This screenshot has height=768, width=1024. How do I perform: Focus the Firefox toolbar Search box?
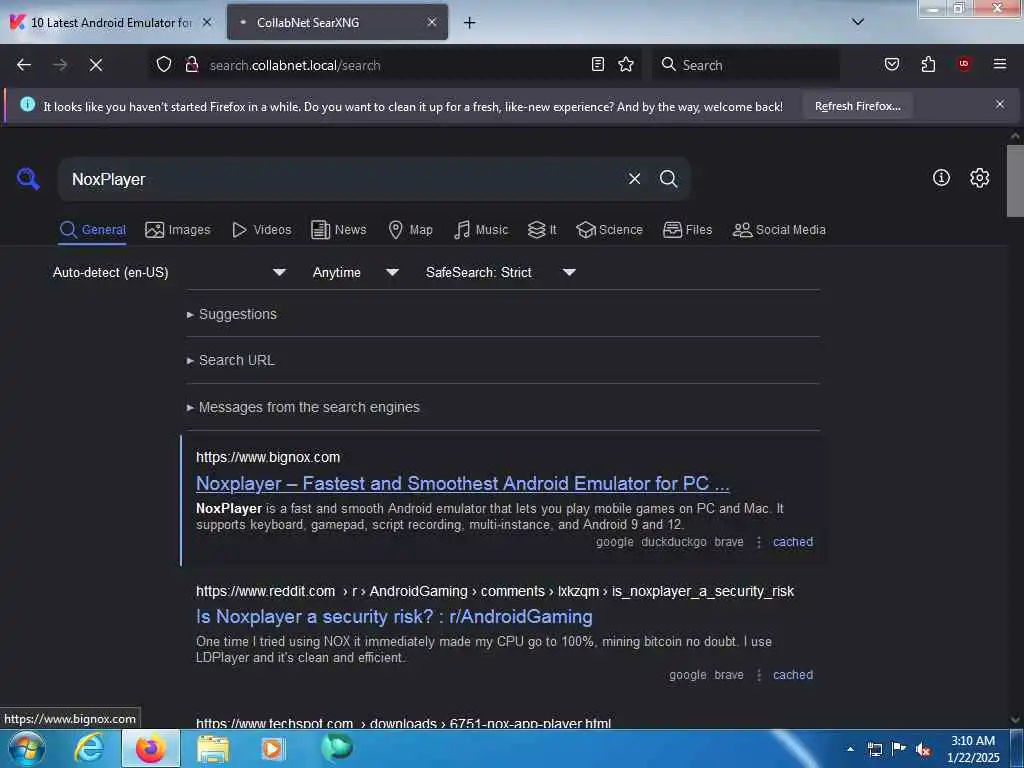coord(745,65)
